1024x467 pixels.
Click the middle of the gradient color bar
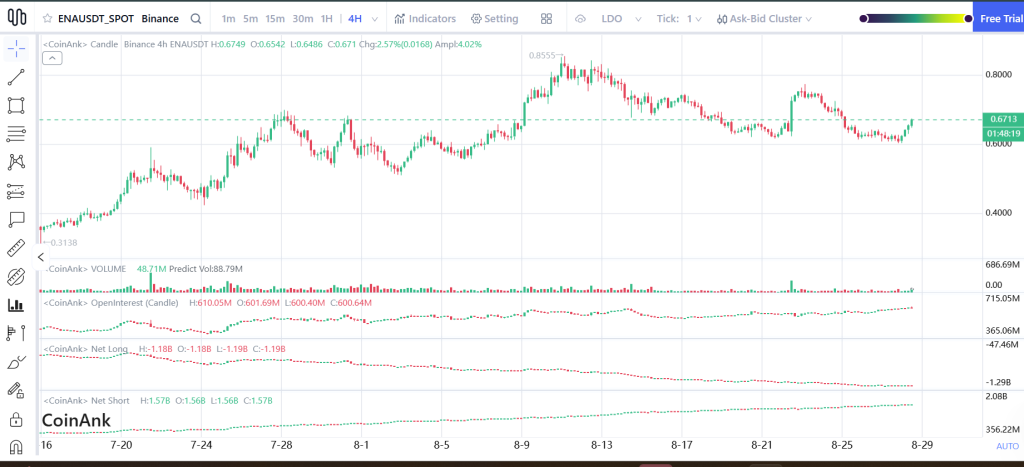click(x=916, y=19)
